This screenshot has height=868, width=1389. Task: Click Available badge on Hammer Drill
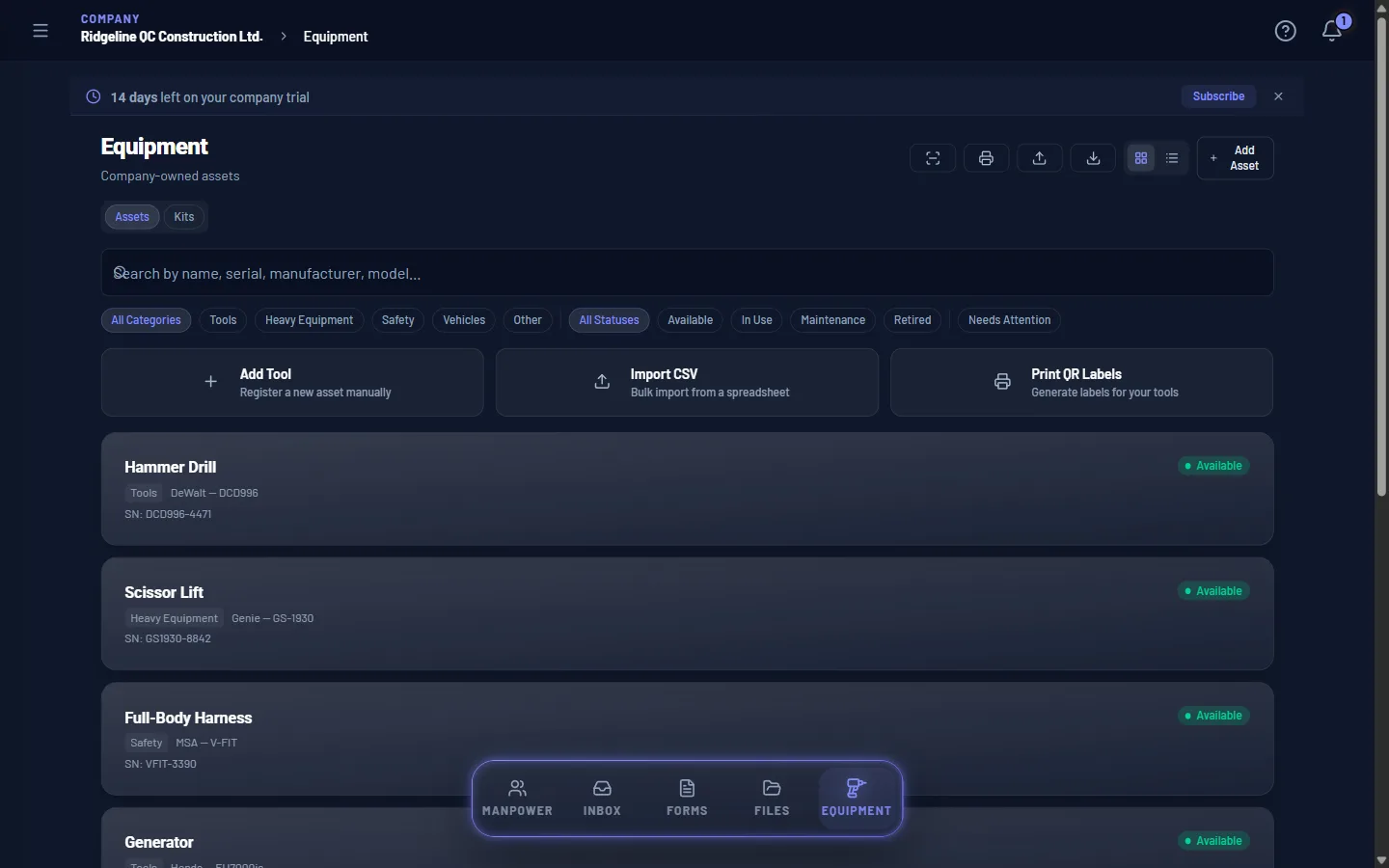click(1213, 466)
